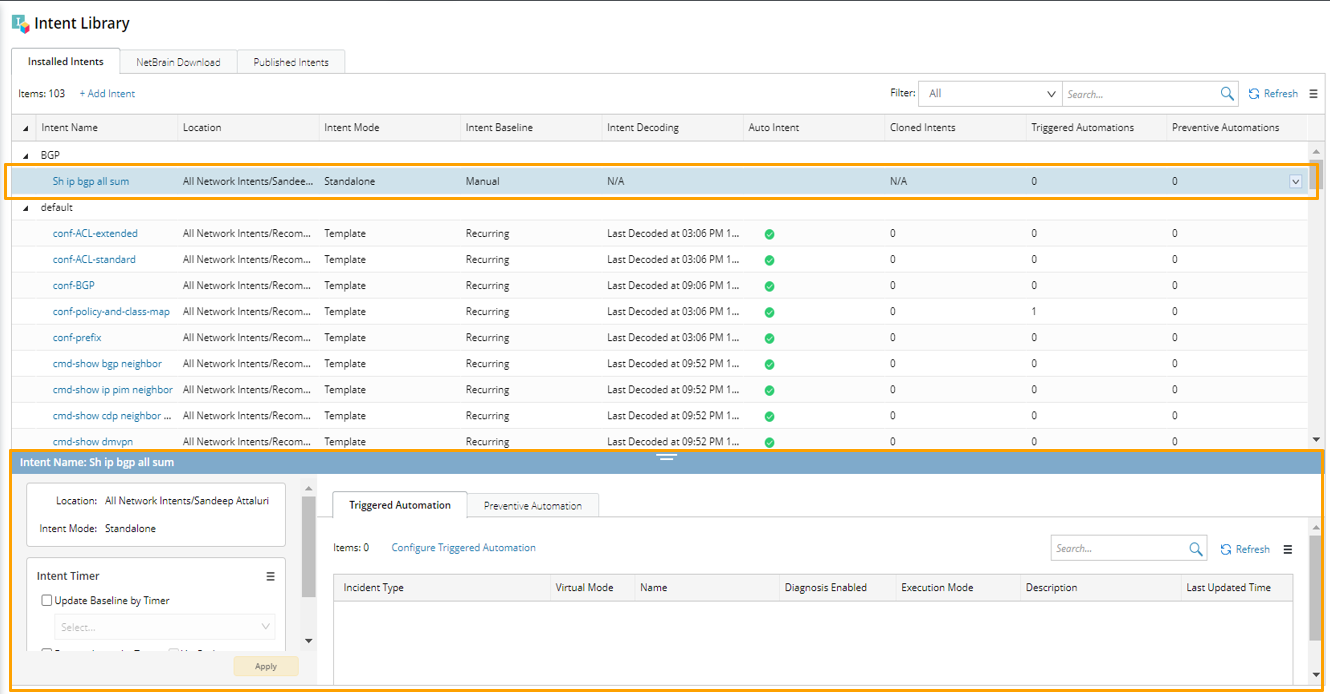Click the green check for cmd-show cdp neighbor

coord(769,416)
